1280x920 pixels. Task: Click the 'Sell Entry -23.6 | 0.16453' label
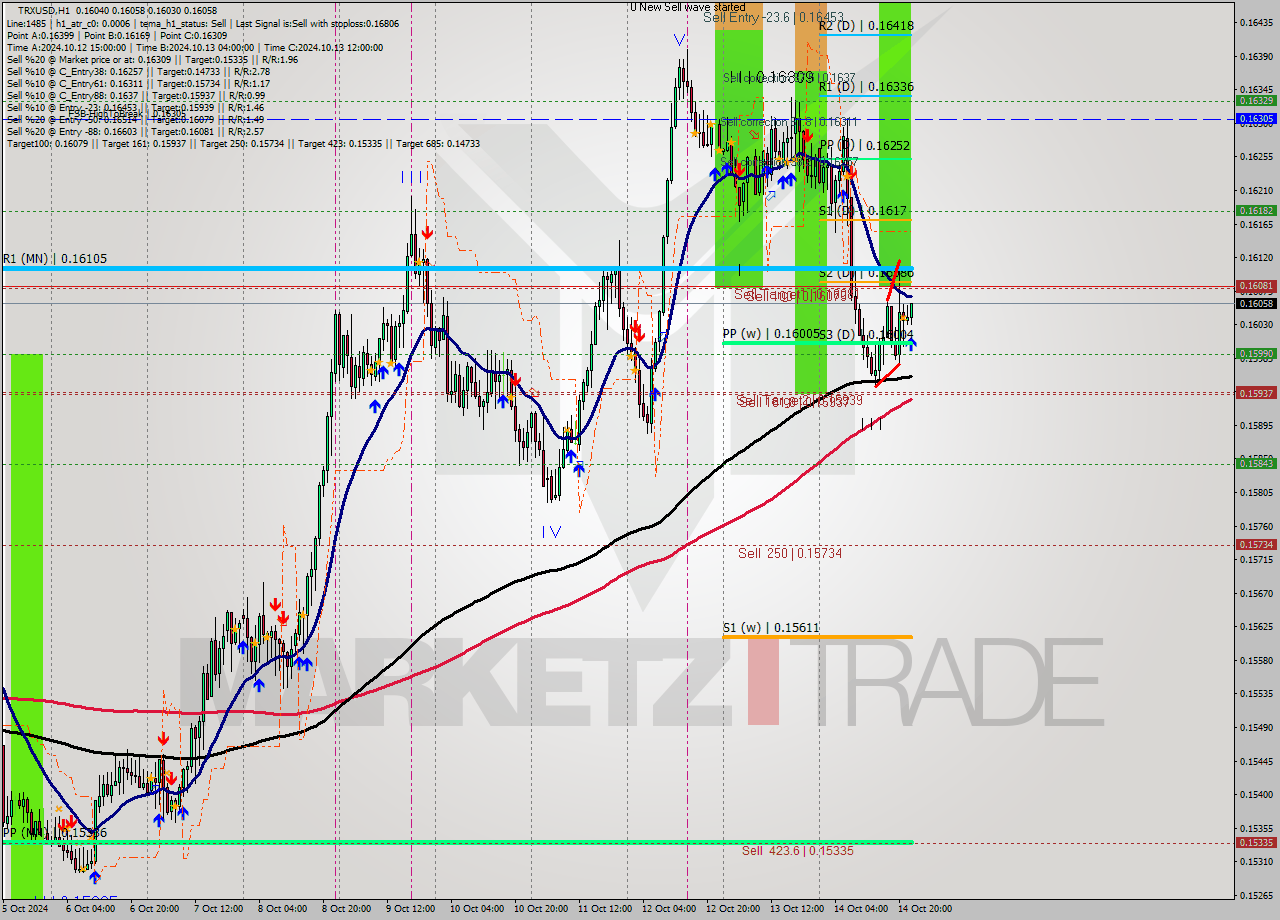click(773, 17)
